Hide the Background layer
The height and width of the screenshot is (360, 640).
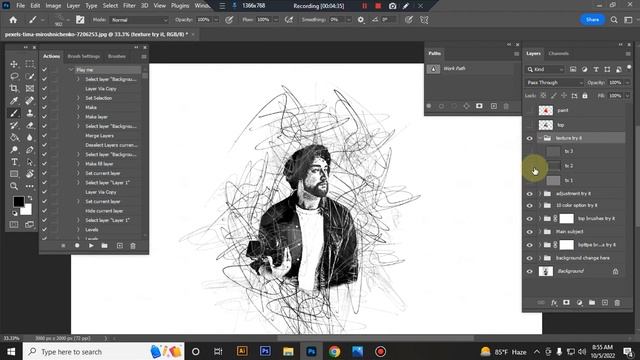click(529, 271)
